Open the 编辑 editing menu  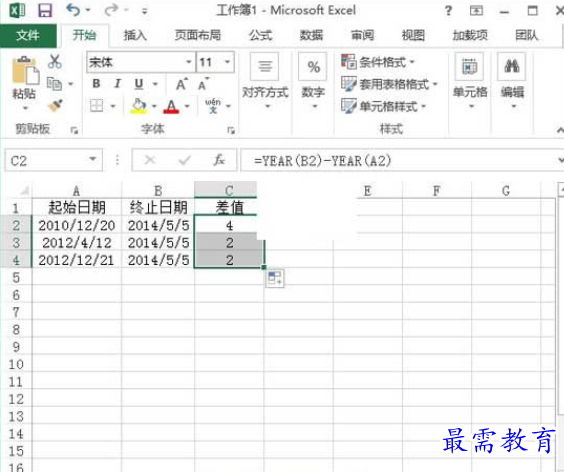(512, 82)
